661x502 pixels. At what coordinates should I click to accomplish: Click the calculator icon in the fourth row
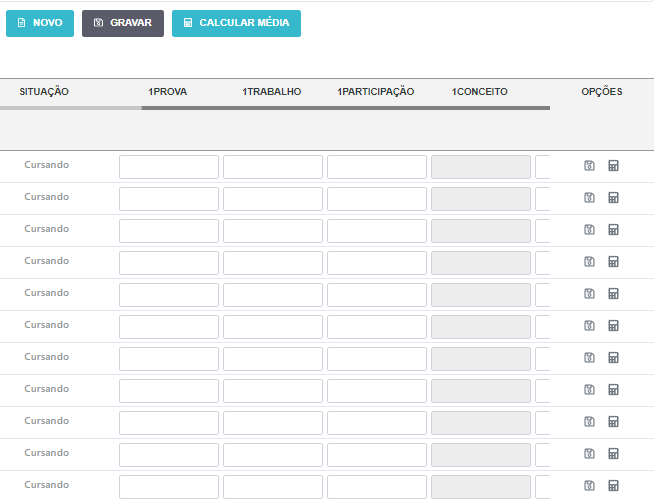click(x=613, y=262)
